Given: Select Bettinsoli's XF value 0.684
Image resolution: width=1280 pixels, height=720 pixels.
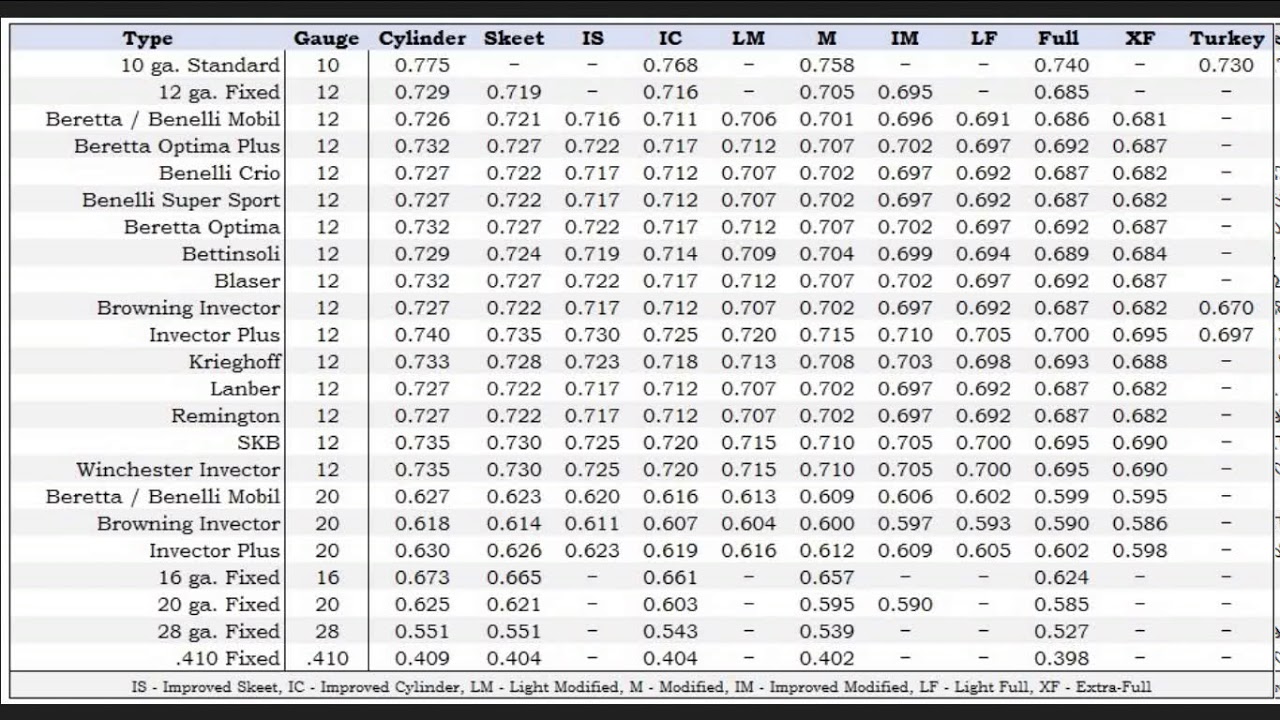Looking at the screenshot, I should [1140, 254].
